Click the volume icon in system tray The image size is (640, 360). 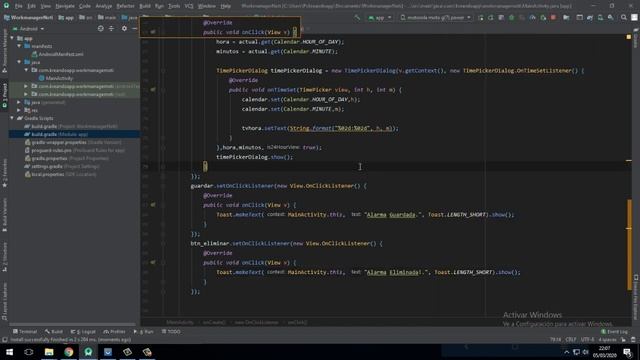point(585,352)
